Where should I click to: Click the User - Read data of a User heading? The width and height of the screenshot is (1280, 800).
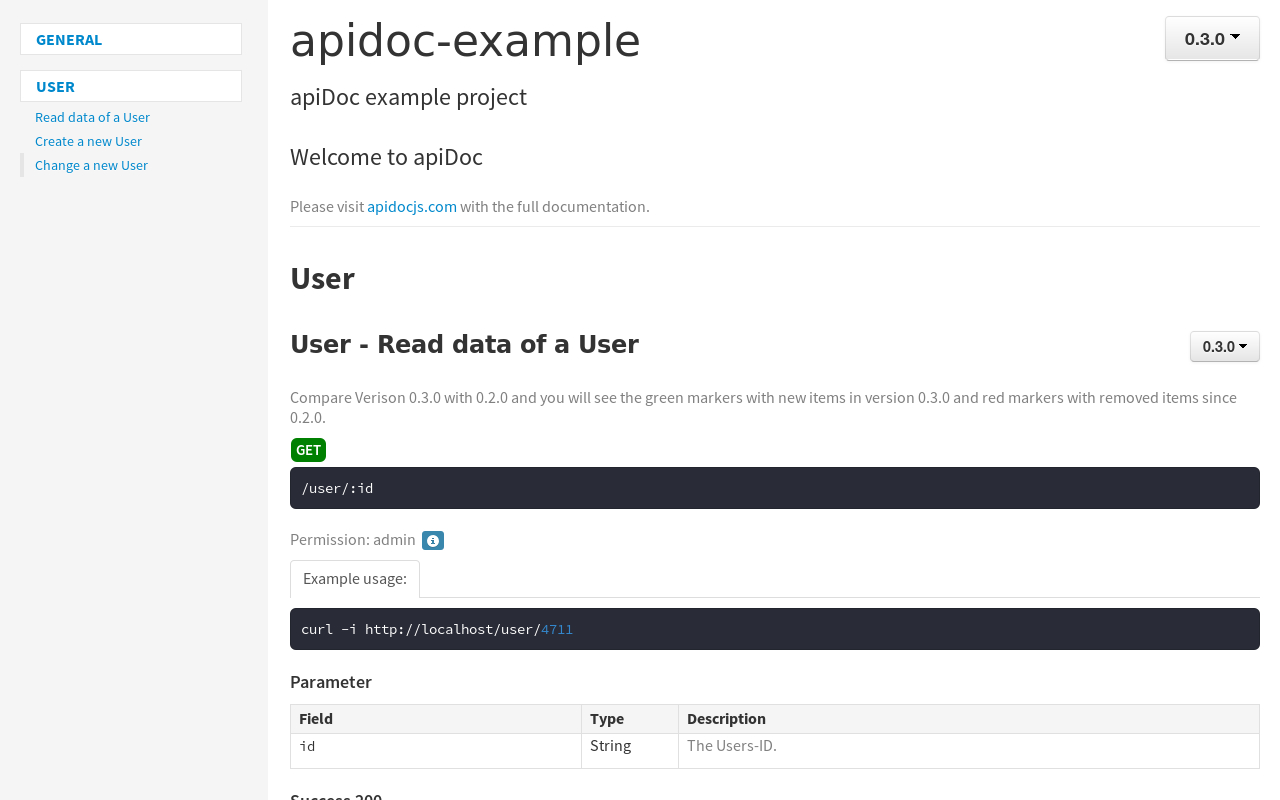coord(464,344)
